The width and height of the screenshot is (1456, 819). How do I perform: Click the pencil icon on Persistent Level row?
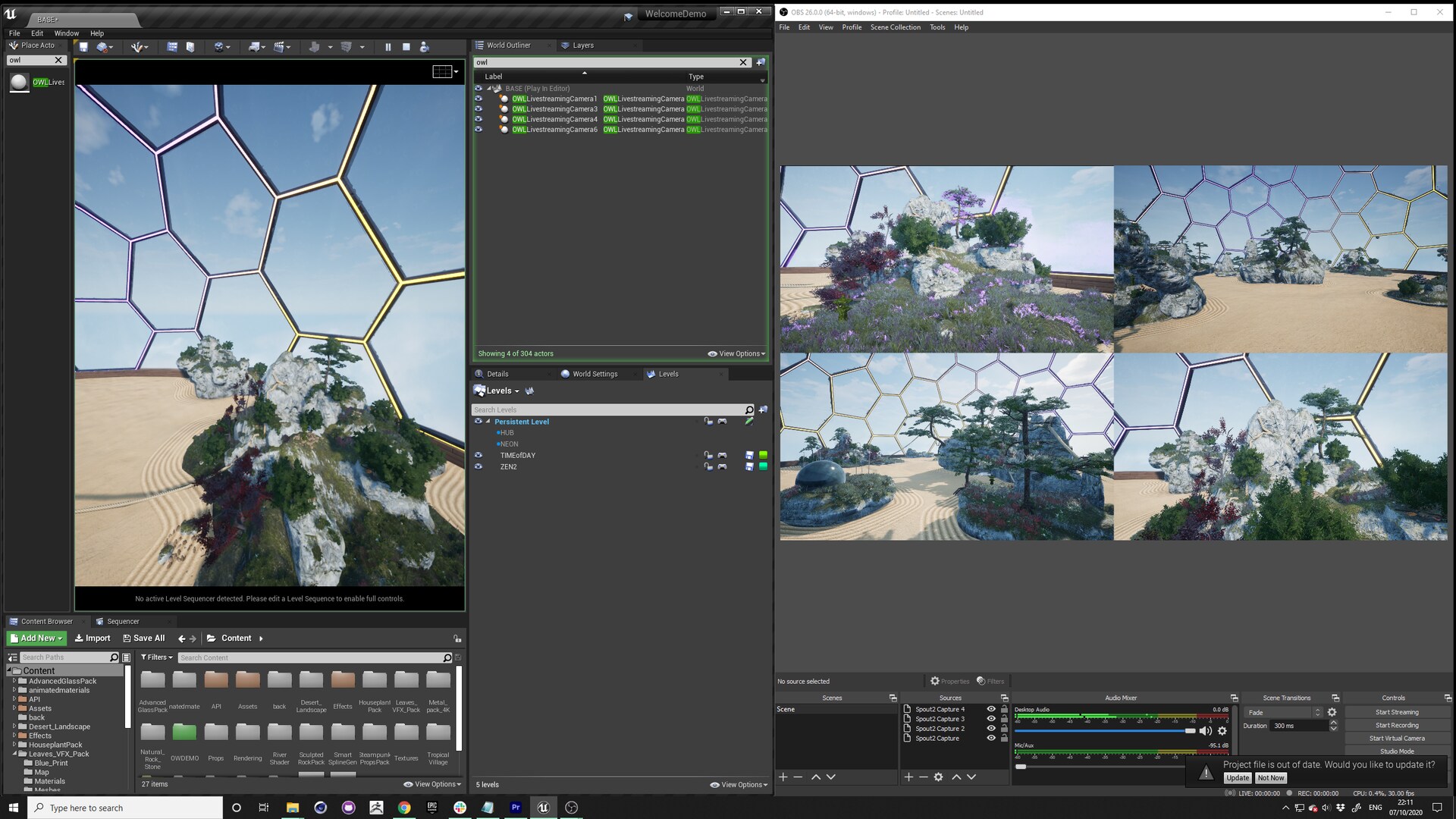(749, 422)
